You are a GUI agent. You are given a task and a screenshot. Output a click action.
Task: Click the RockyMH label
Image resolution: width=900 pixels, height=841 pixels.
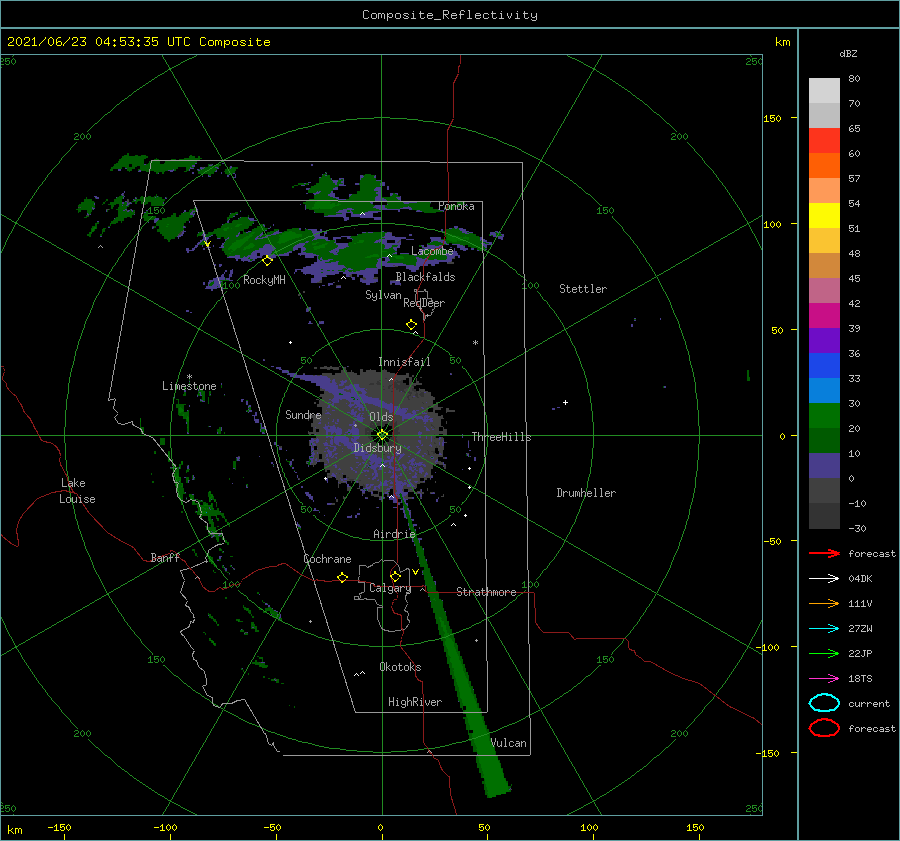coord(264,280)
